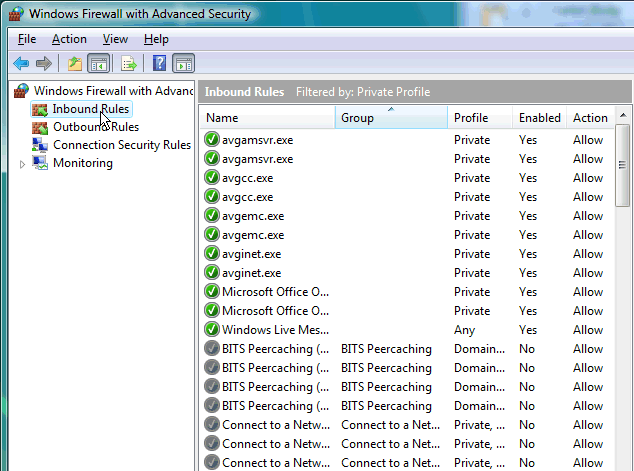Viewport: 634px width, 471px height.
Task: Click the Any profile cell of Windows Live
Action: pos(464,330)
